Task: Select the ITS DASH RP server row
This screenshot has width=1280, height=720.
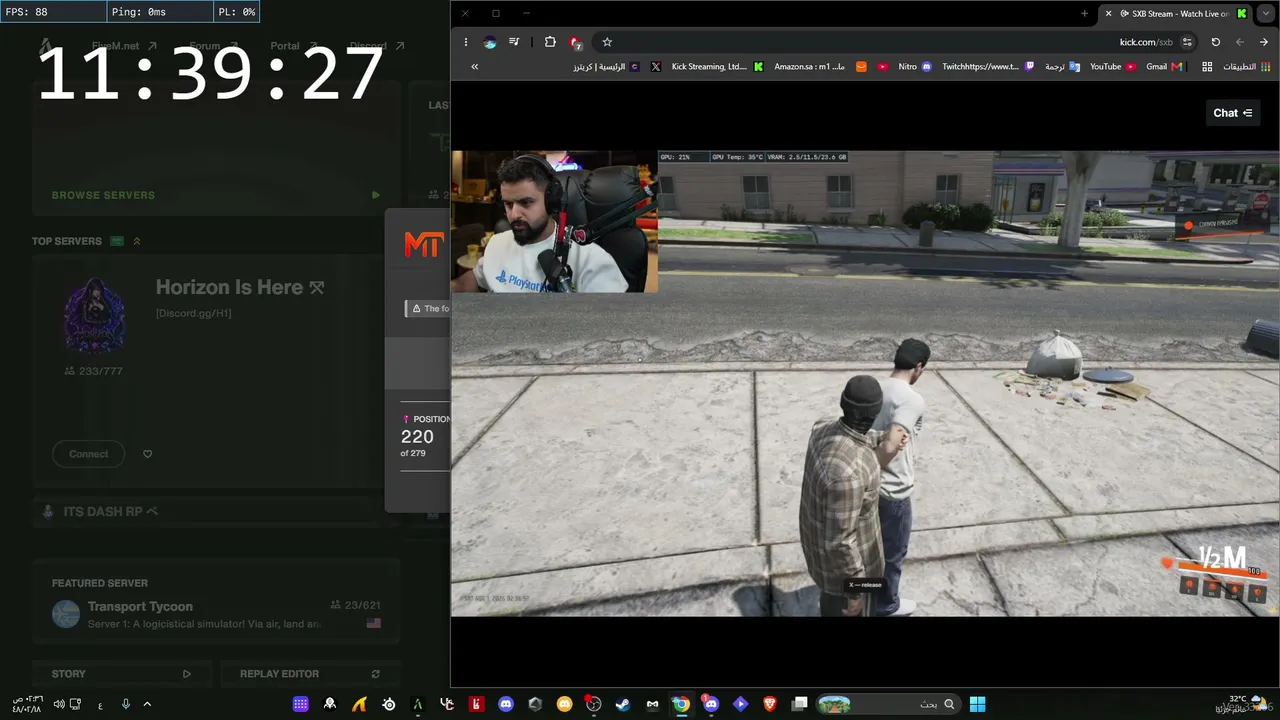Action: [216, 512]
